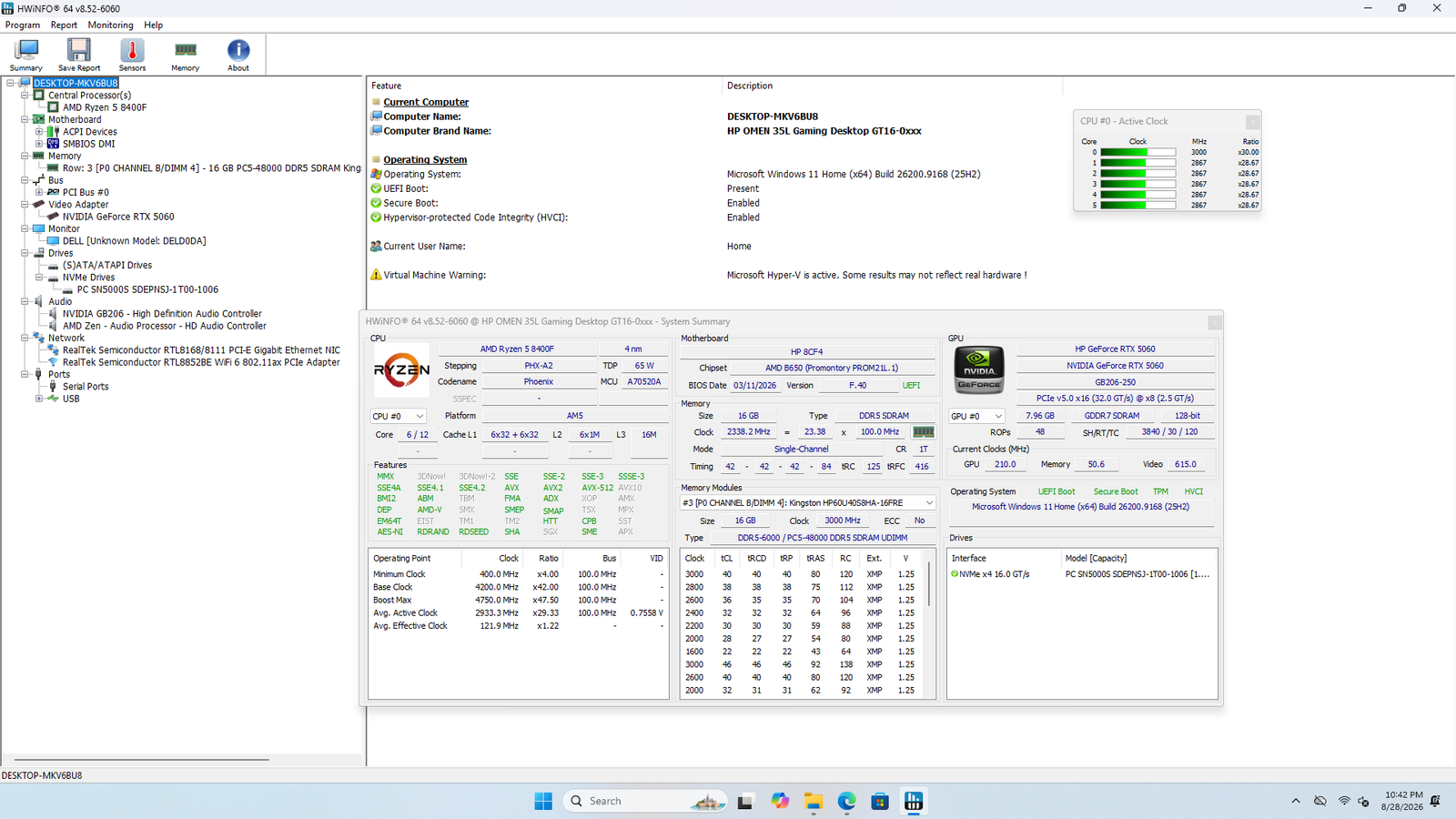Screen dimensions: 1456x819
Task: Click the Operating System heading link
Action: [x=425, y=159]
